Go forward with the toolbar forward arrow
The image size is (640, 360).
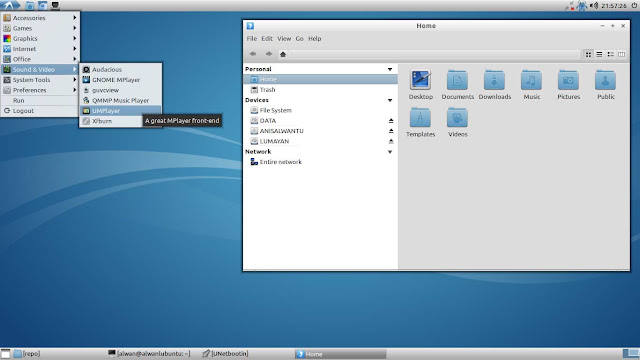[269, 54]
